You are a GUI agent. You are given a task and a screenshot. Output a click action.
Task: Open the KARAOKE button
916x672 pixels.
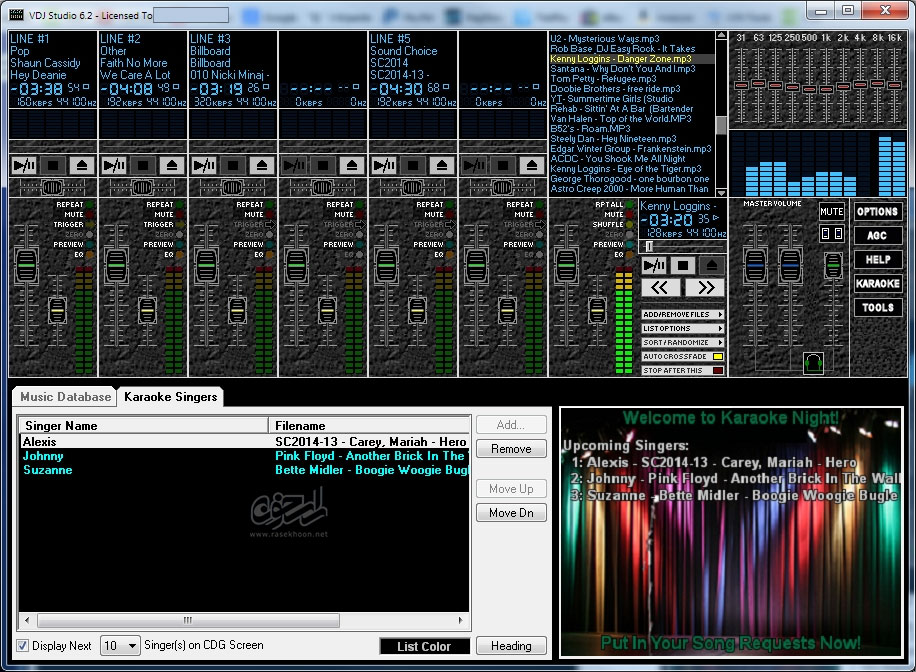[877, 283]
